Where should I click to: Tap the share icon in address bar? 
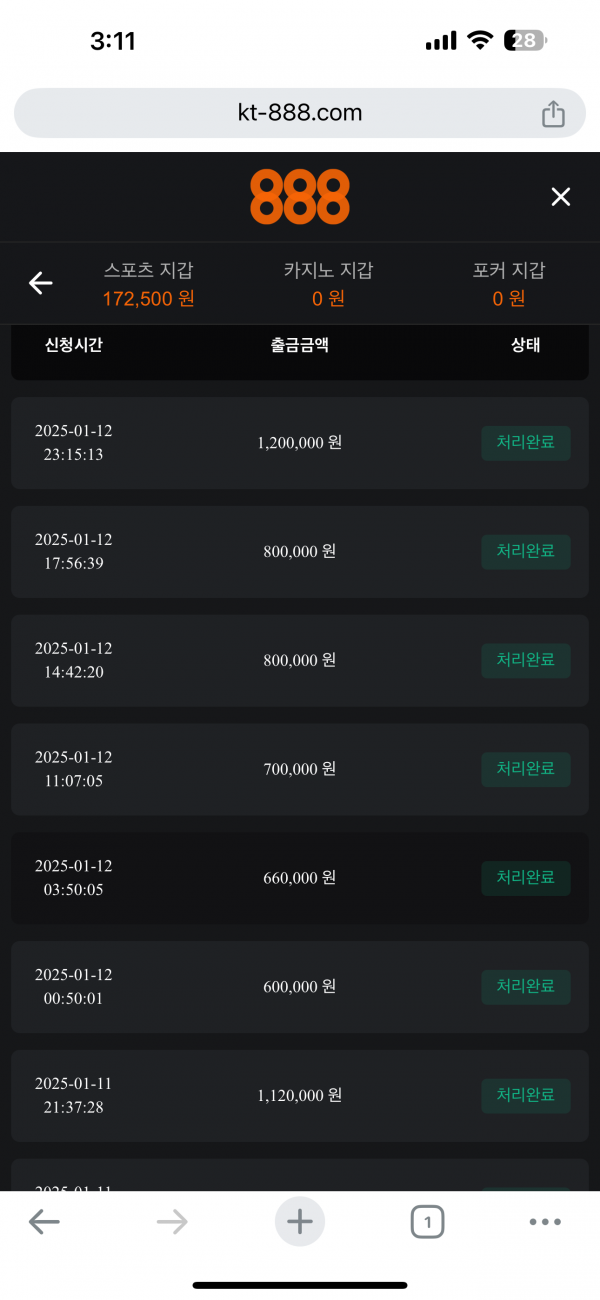553,114
